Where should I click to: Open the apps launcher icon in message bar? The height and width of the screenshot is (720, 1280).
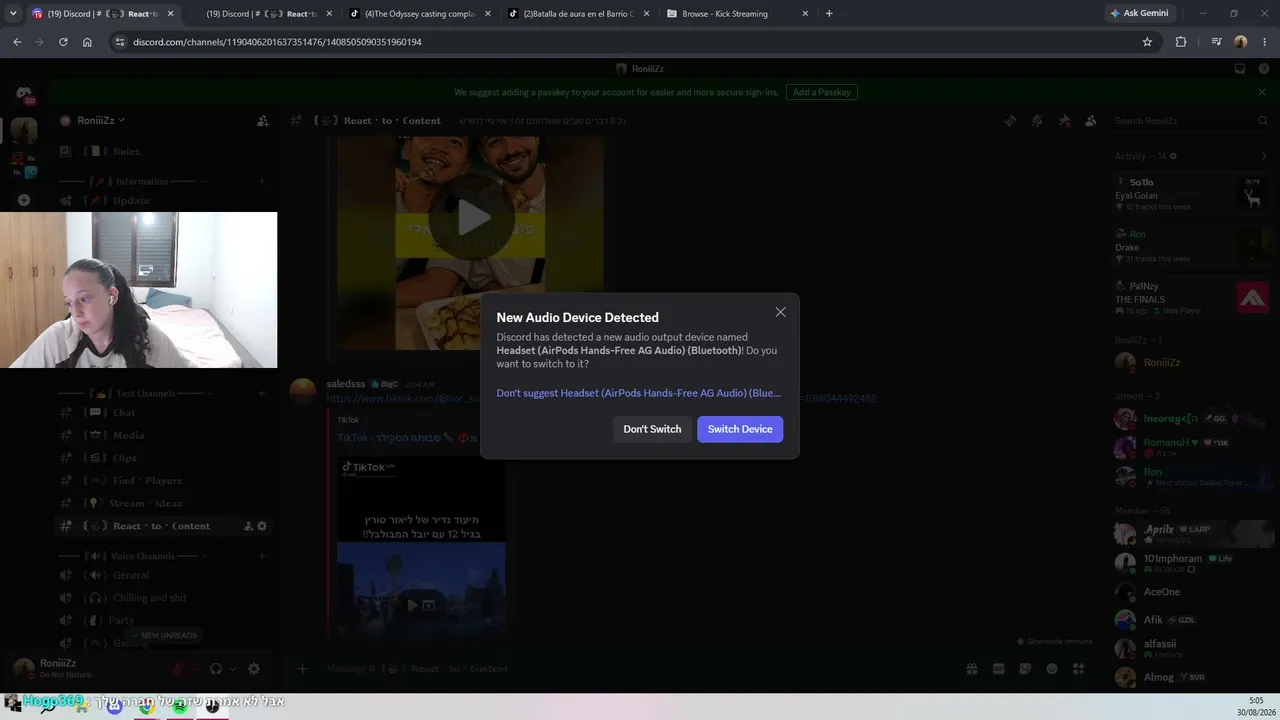[x=1079, y=669]
